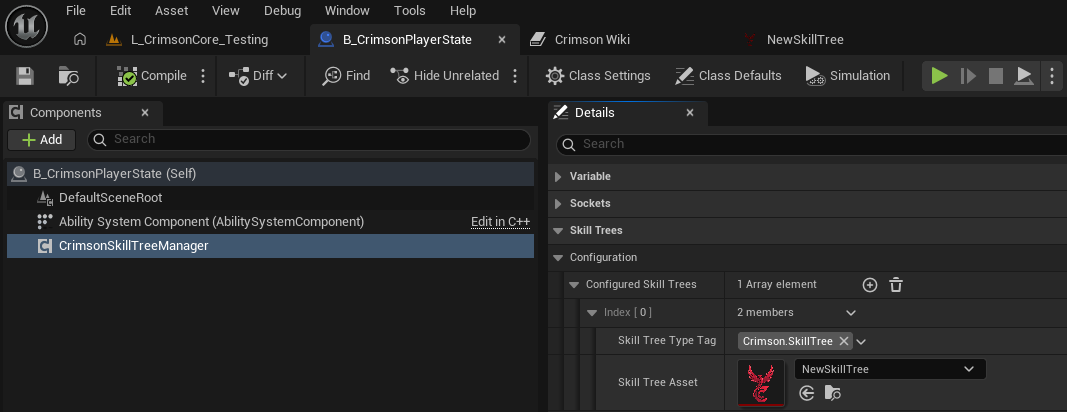Screen dimensions: 1067x412
Task: Close the Components panel tab
Action: [144, 112]
